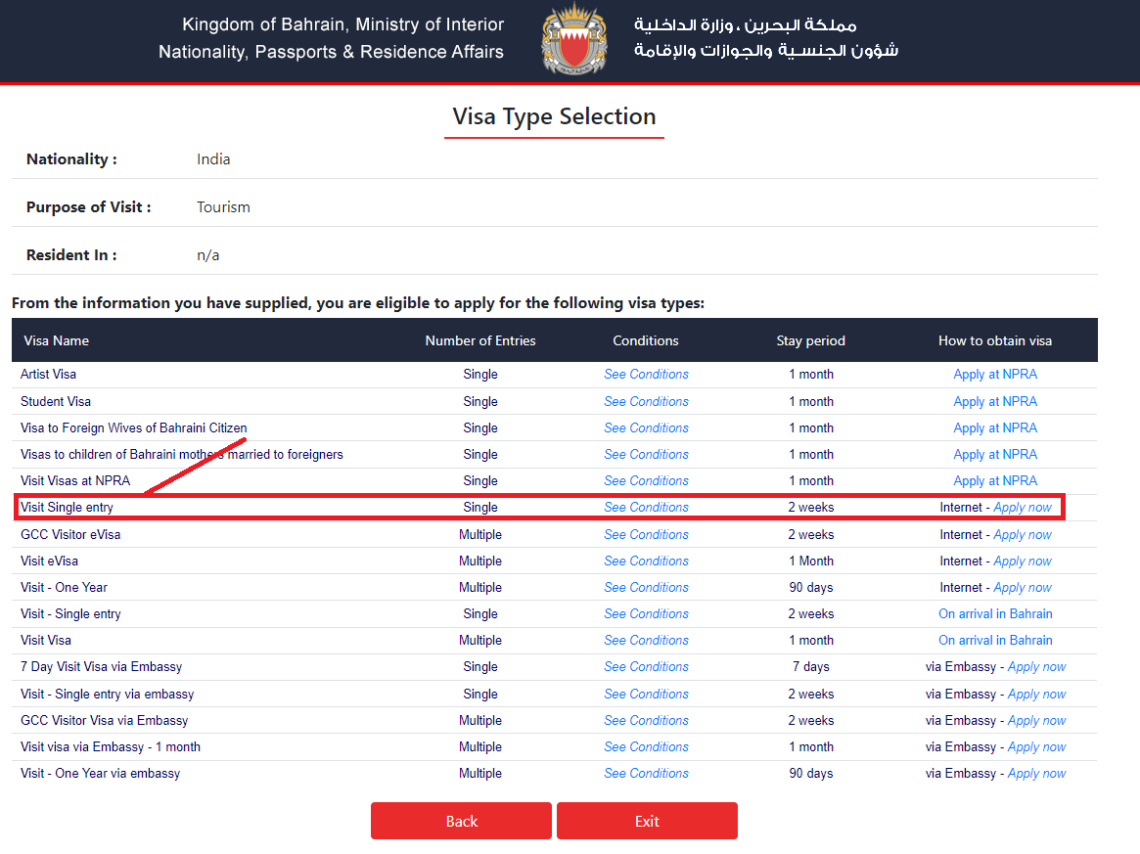The width and height of the screenshot is (1140, 854).
Task: Open conditions for Visit - One Year
Action: (645, 587)
